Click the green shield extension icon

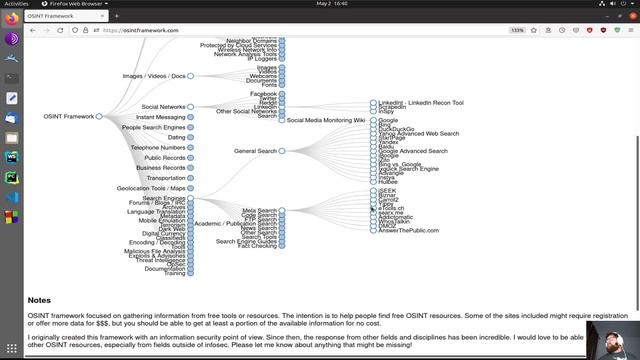tap(617, 30)
